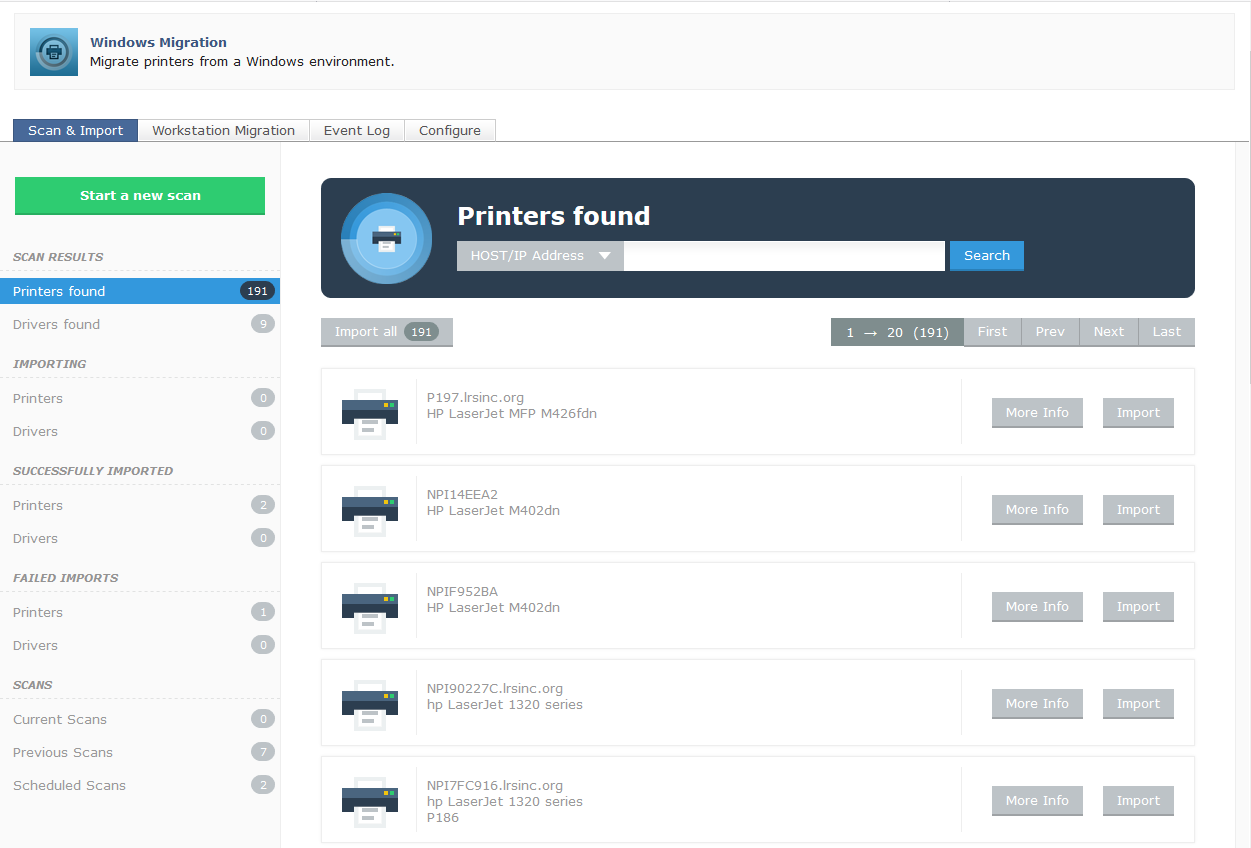Viewport: 1251px width, 848px height.
Task: Click printer icon for NPI7FC916.lrsinc.org
Action: point(369,800)
